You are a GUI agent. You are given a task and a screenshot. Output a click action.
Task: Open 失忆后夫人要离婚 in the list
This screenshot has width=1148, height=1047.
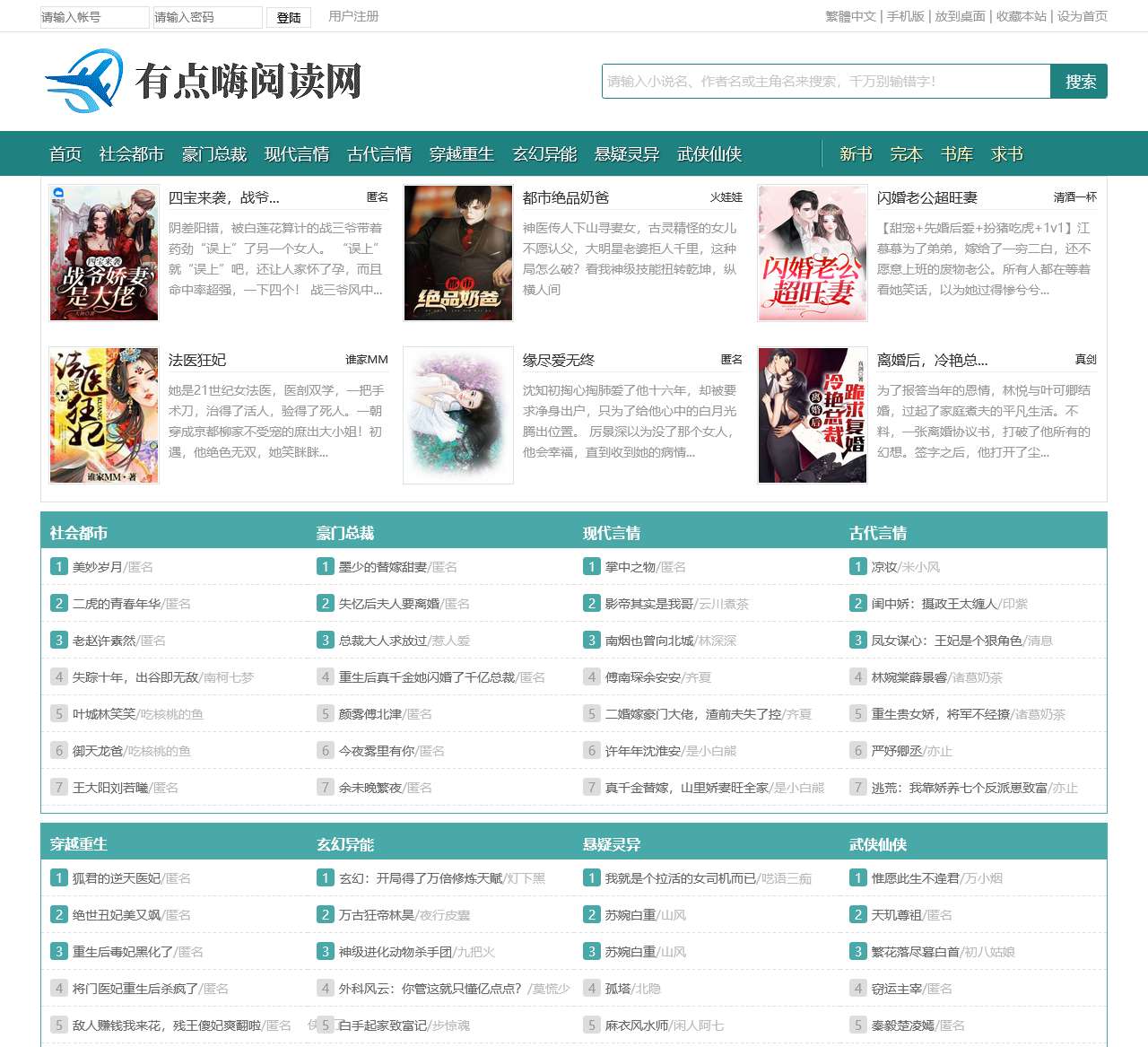(389, 604)
